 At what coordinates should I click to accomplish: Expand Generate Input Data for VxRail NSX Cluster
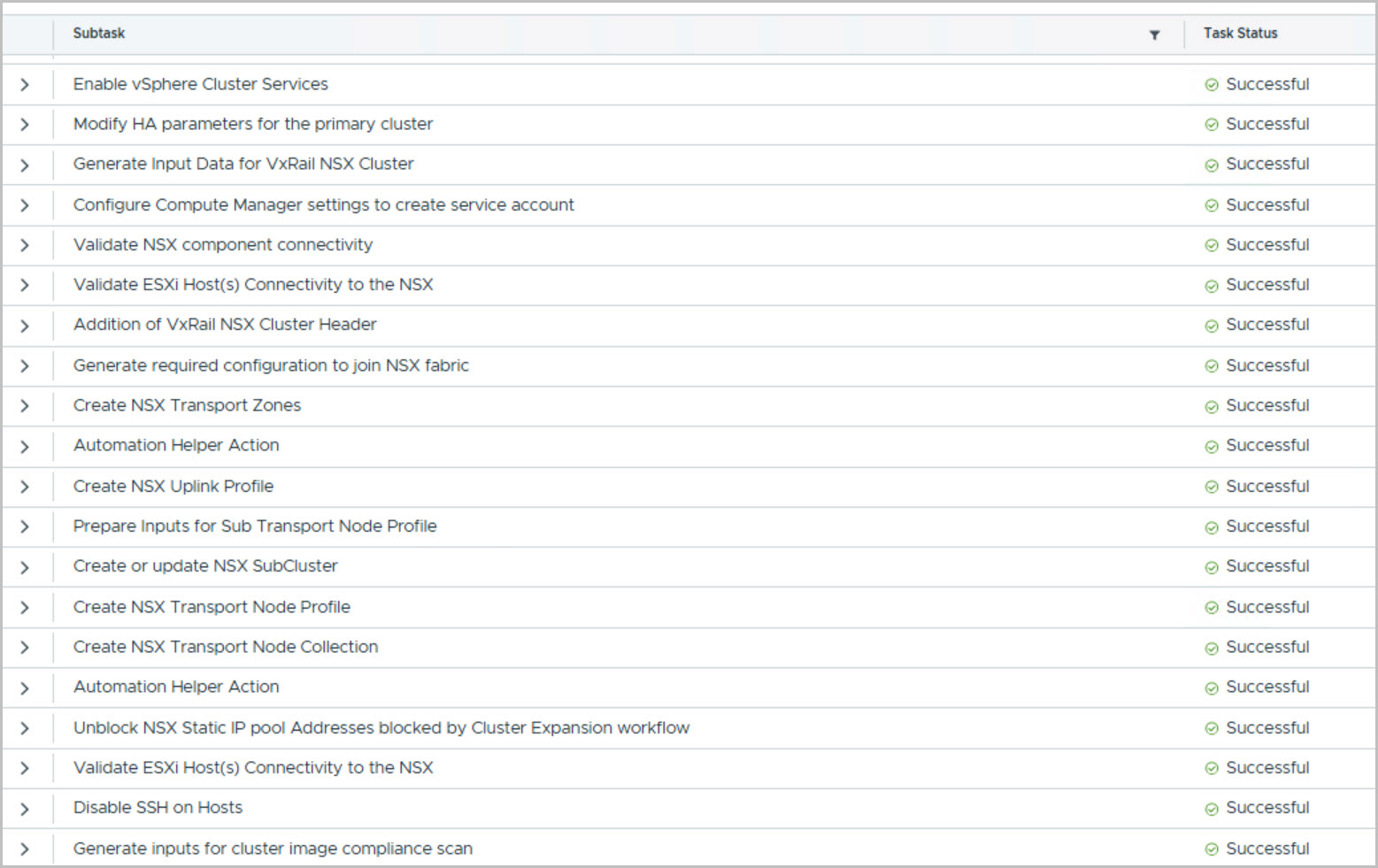click(25, 165)
